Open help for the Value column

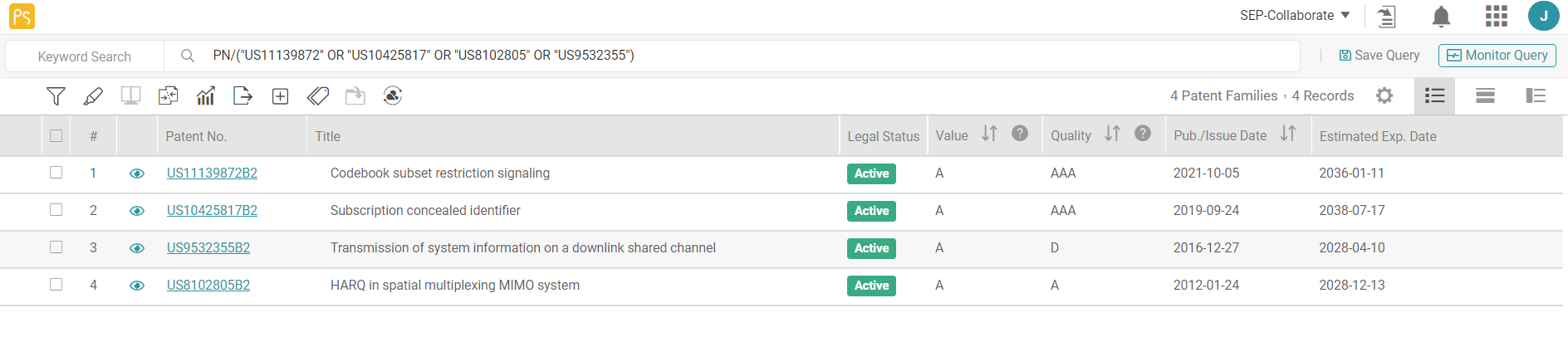tap(1020, 134)
